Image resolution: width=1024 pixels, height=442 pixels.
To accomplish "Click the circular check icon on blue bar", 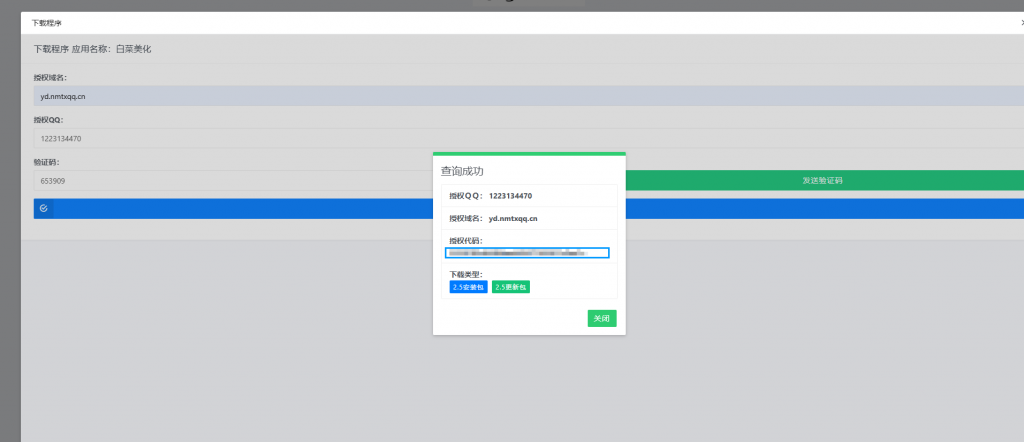I will [x=43, y=208].
